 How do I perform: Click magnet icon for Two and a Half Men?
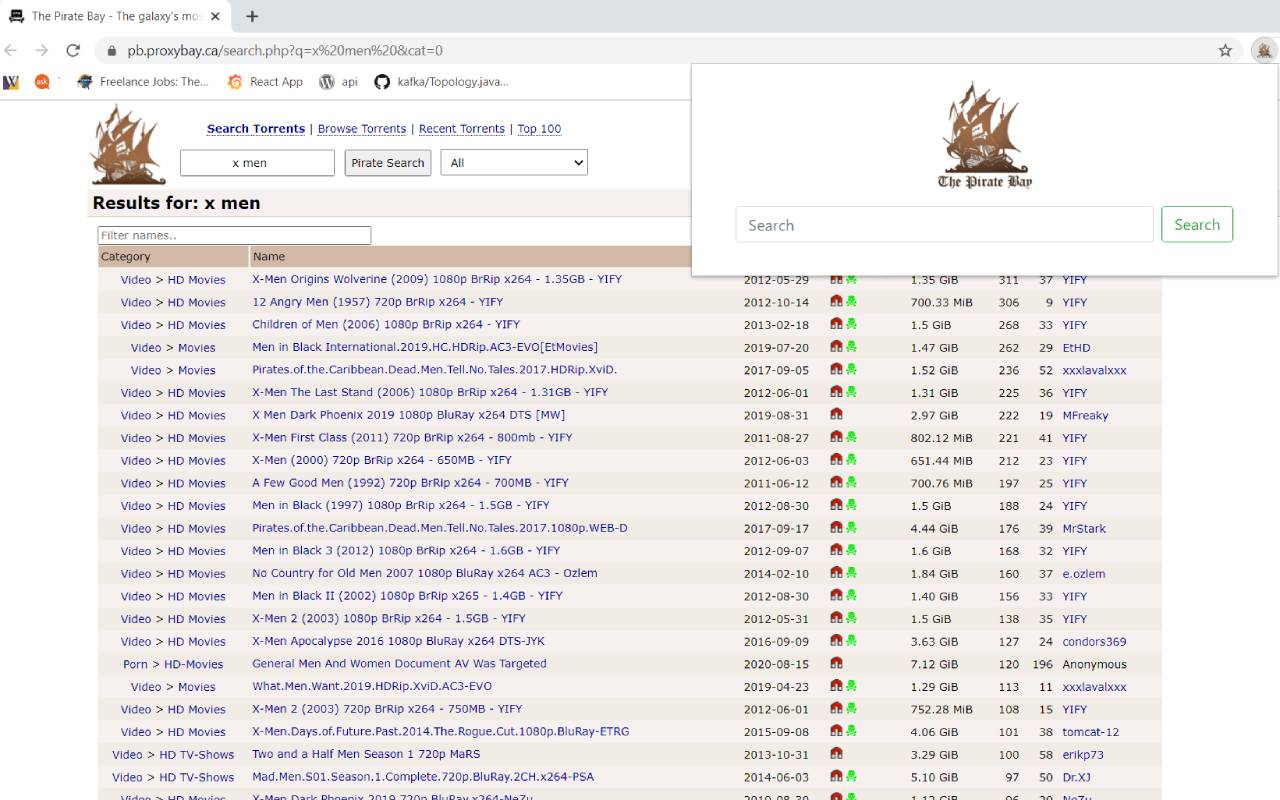836,754
